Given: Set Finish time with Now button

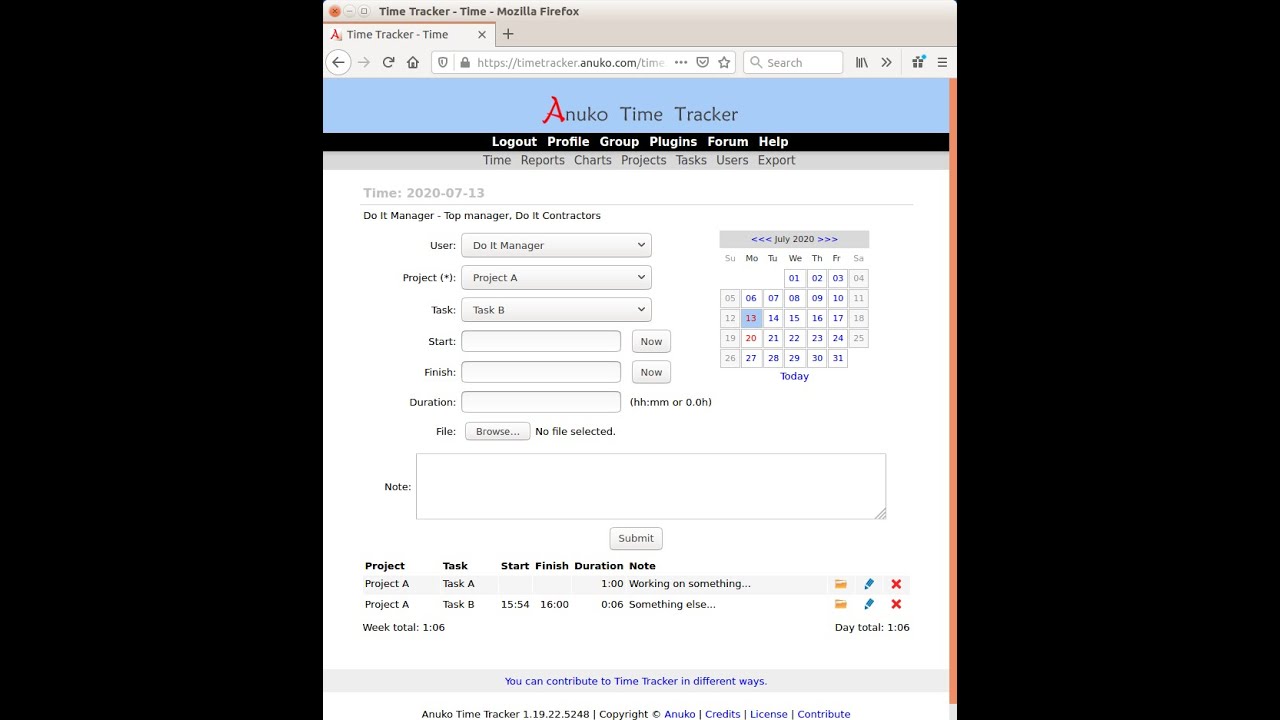Looking at the screenshot, I should [651, 372].
